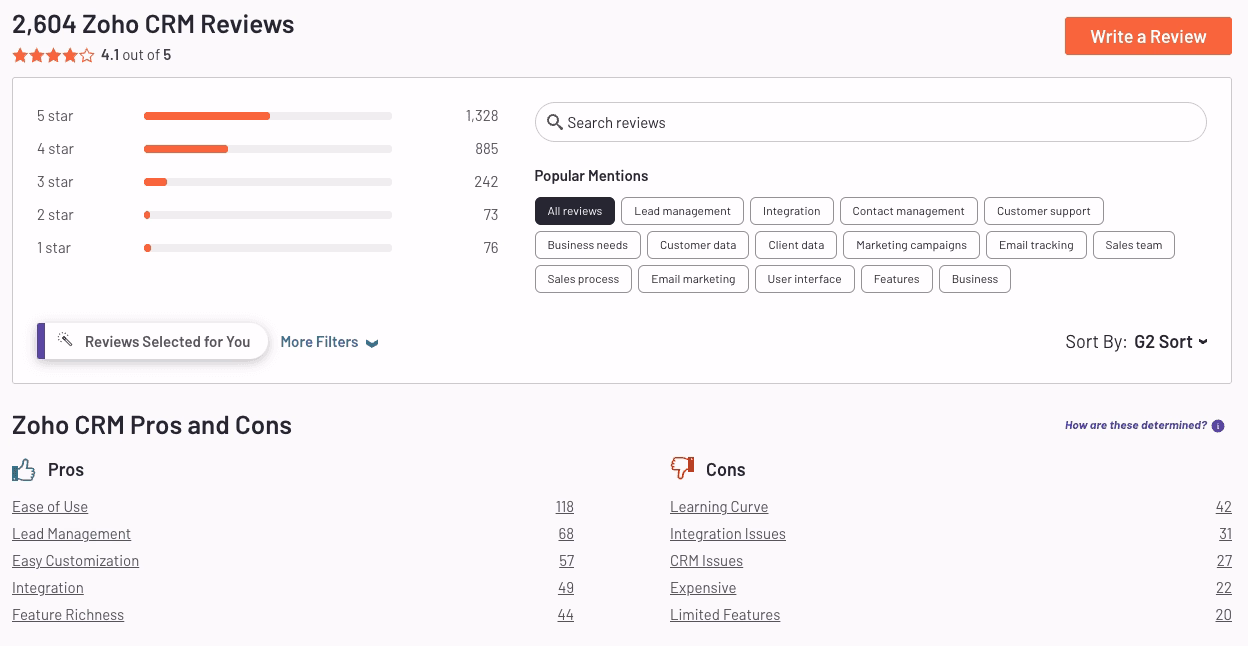This screenshot has width=1248, height=646.
Task: Click the '2,604 Zoho CRM Reviews' heading
Action: point(153,24)
